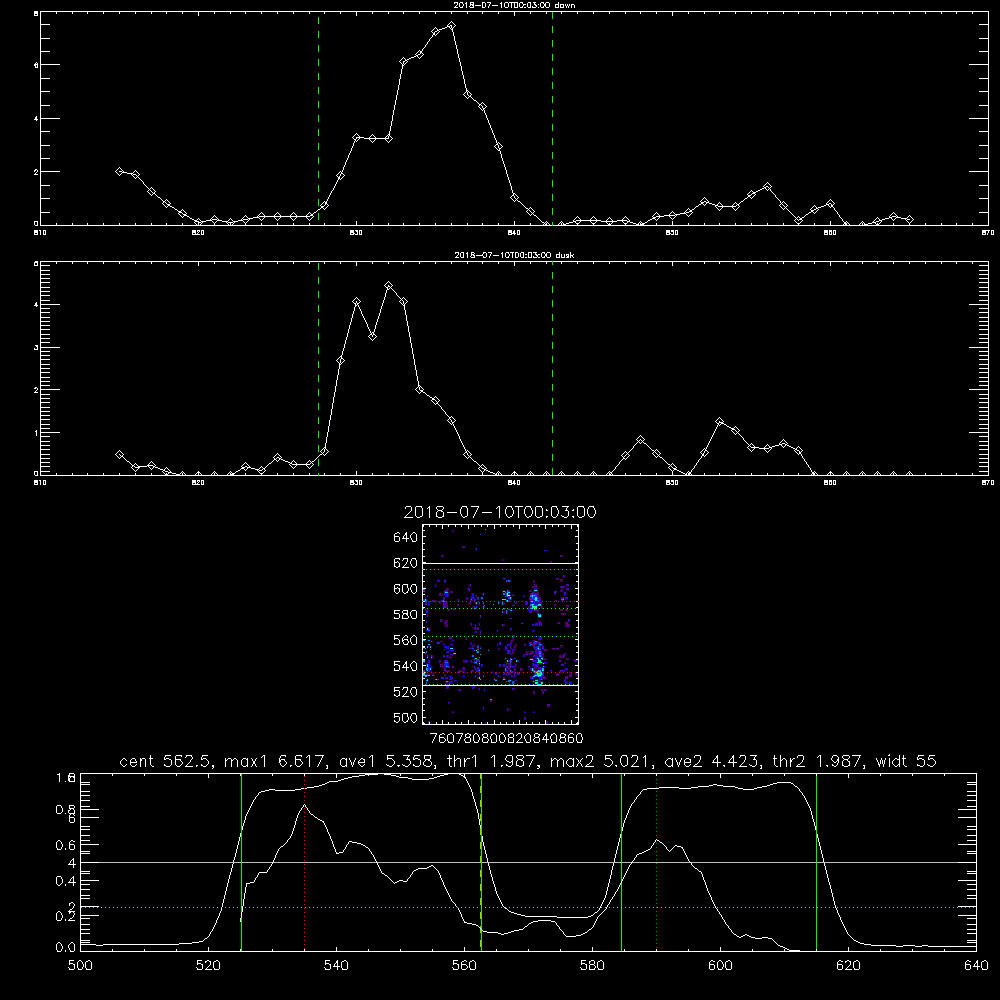The height and width of the screenshot is (1000, 1000).
Task: Select the 'max1 6.617' value
Action: 276,761
